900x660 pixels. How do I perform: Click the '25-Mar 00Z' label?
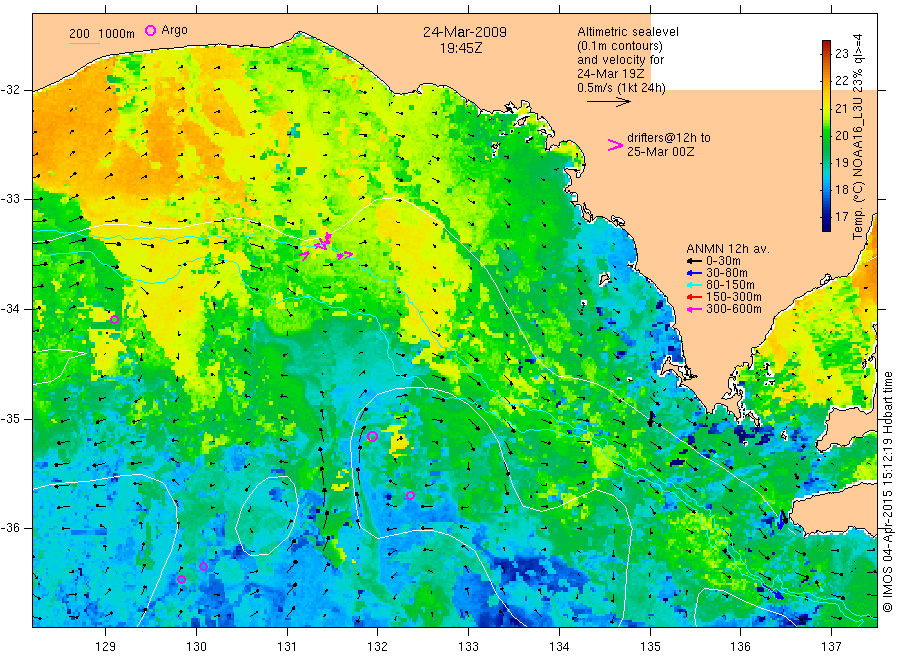(x=661, y=152)
